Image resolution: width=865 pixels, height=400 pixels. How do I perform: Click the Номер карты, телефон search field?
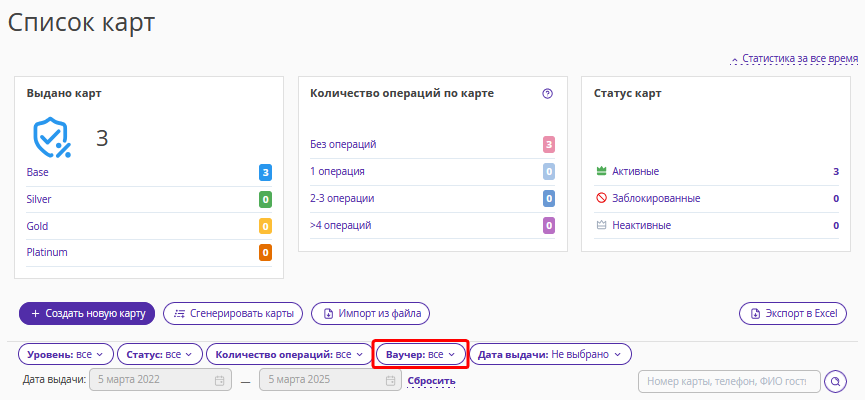click(729, 381)
